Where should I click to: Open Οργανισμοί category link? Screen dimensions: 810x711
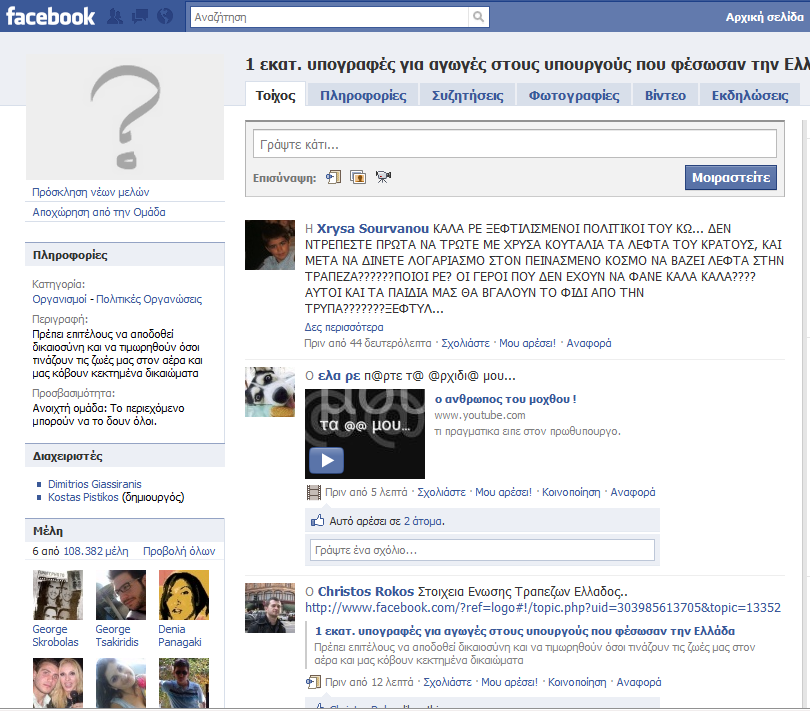59,299
